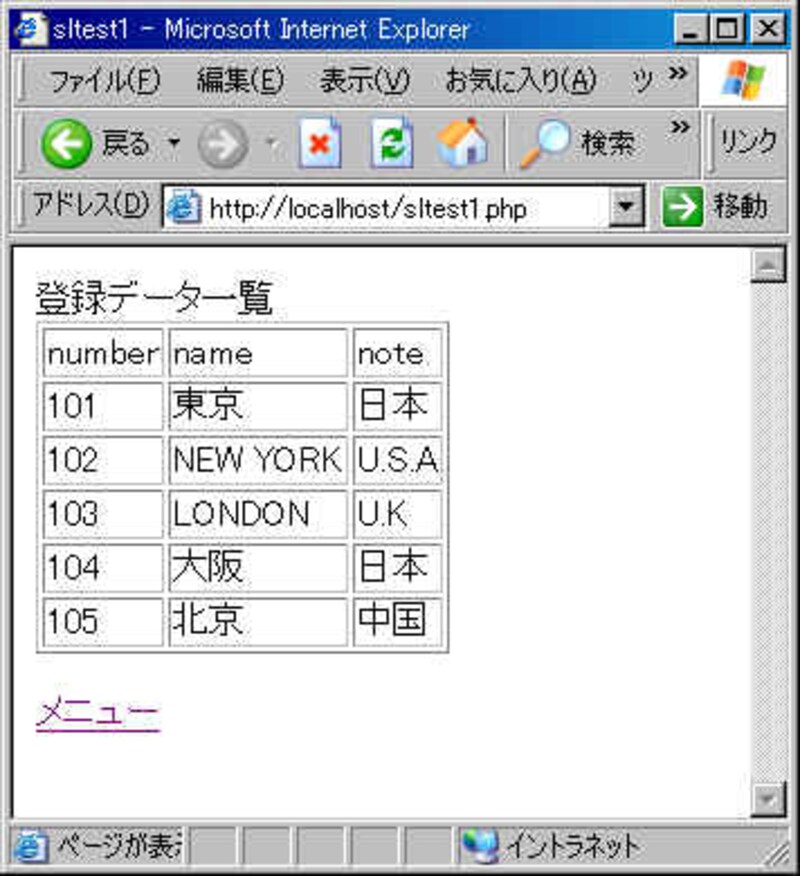Click the green Go arrow (移動) button

tap(683, 207)
